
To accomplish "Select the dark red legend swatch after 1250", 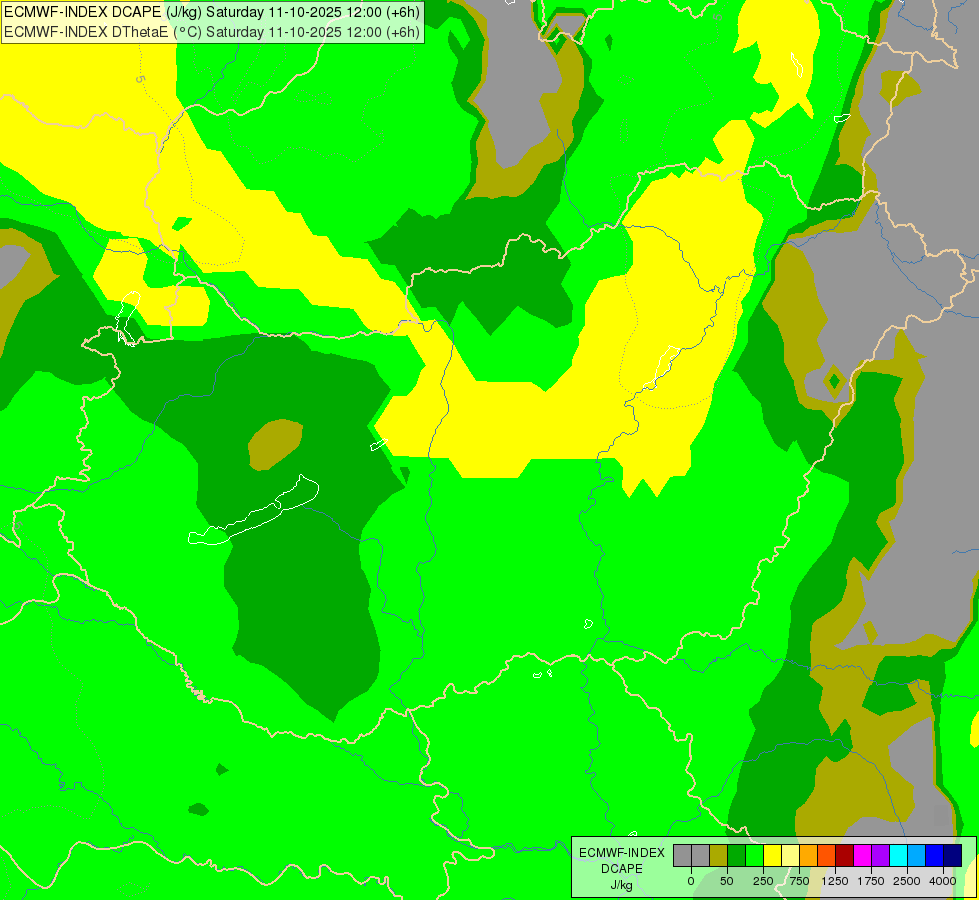I will pyautogui.click(x=845, y=856).
